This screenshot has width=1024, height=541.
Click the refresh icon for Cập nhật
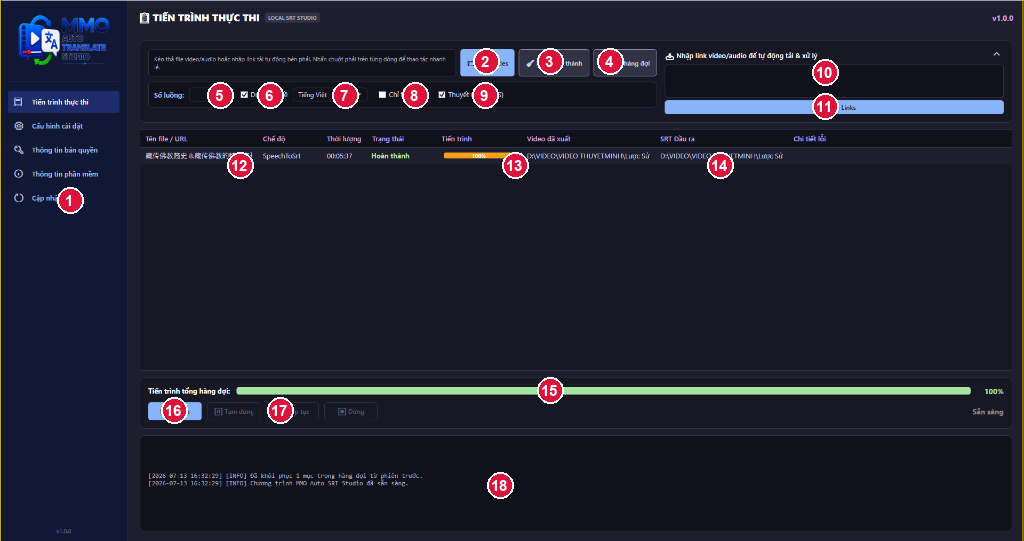click(x=18, y=198)
